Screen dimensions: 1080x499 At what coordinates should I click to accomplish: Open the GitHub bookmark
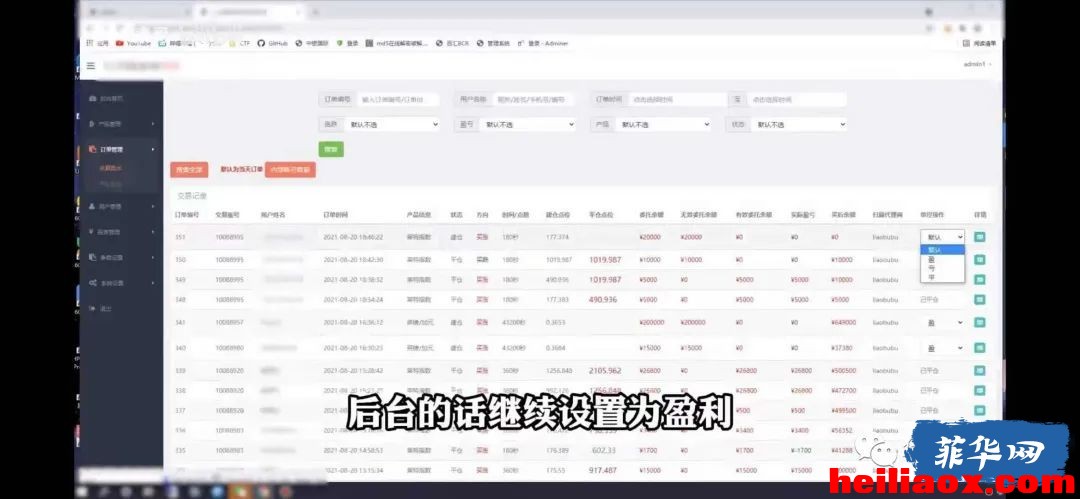click(273, 43)
